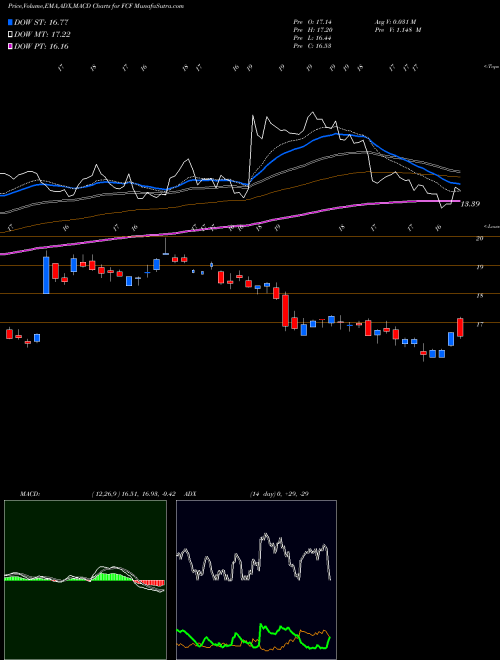
Task: Click the large red candle dropping below 18
Action: point(285,311)
